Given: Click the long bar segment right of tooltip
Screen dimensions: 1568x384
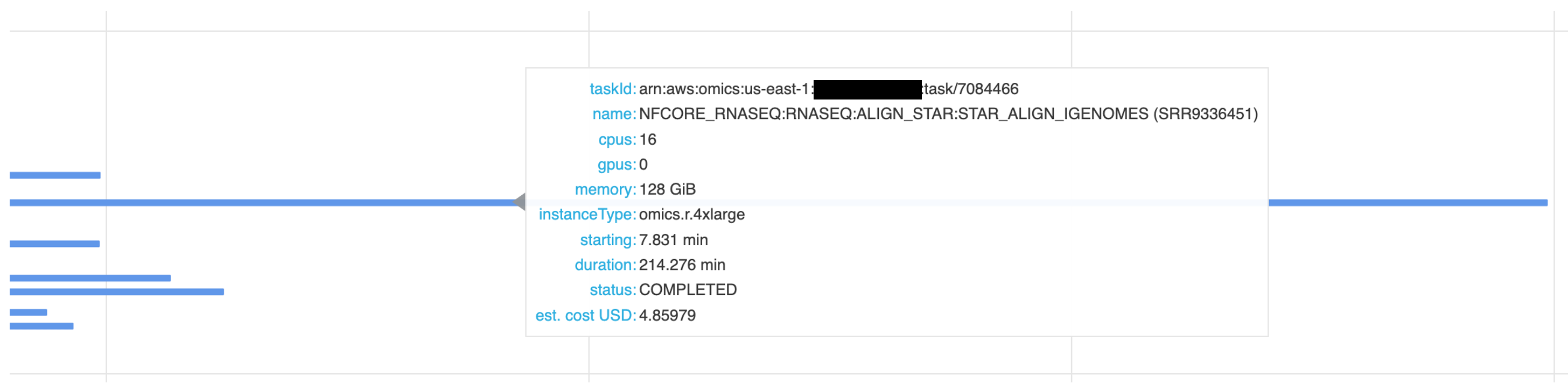Looking at the screenshot, I should 1408,203.
